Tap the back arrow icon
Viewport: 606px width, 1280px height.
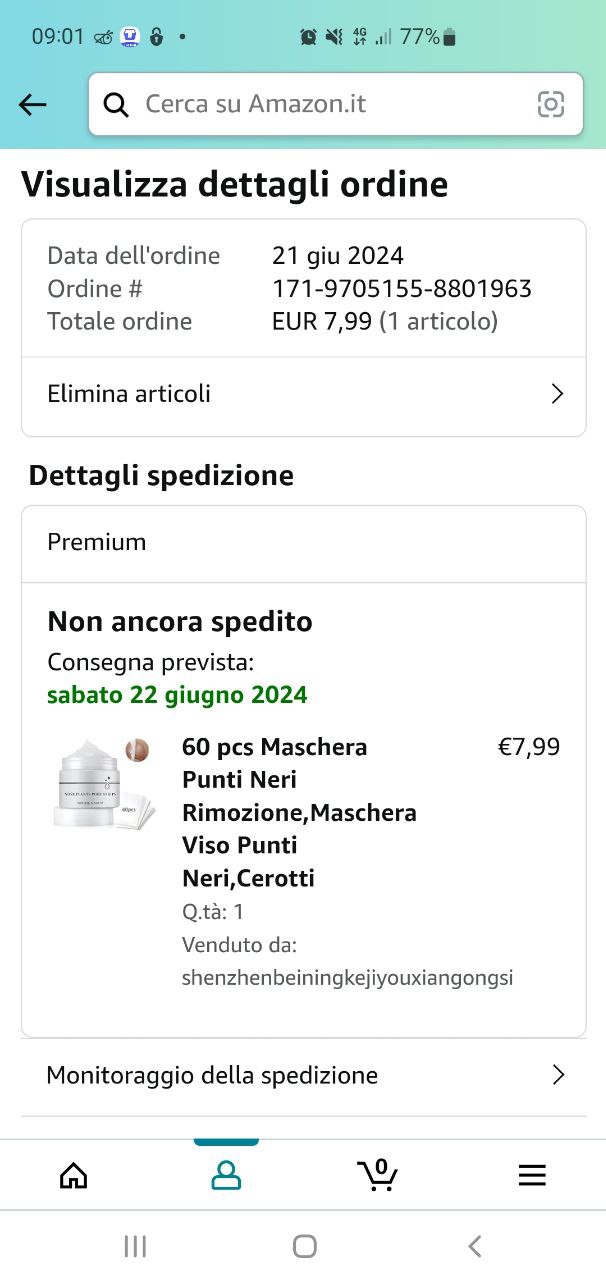pos(33,104)
